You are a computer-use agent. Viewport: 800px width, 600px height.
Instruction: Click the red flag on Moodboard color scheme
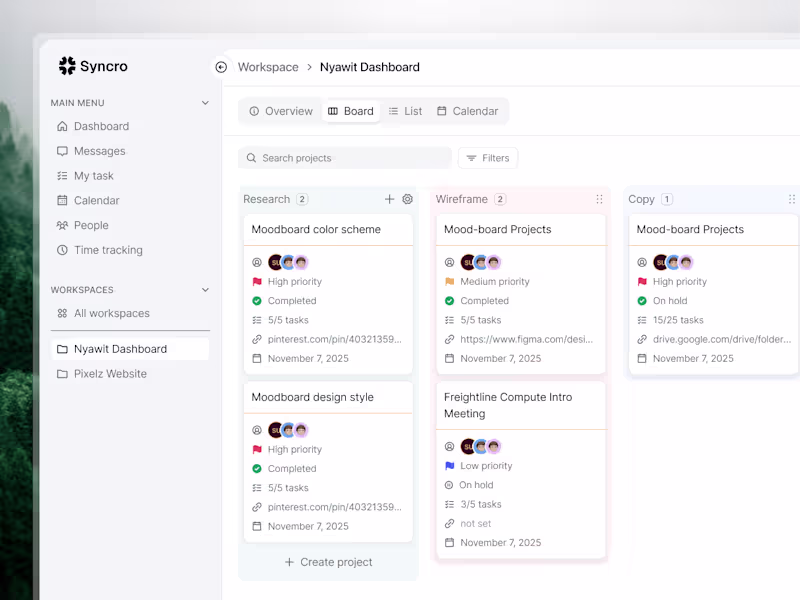(x=257, y=282)
